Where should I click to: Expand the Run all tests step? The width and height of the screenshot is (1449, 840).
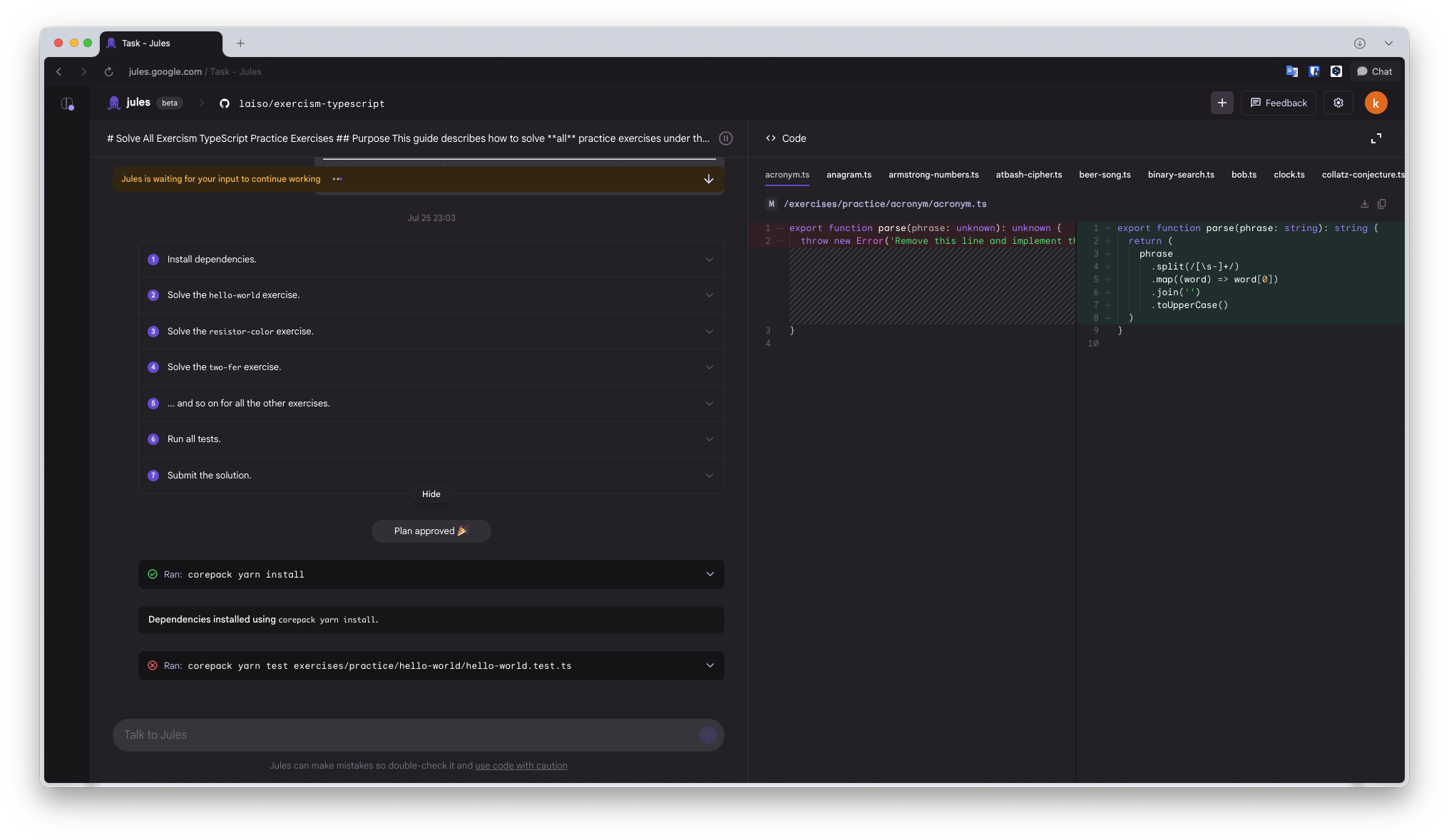click(x=431, y=439)
